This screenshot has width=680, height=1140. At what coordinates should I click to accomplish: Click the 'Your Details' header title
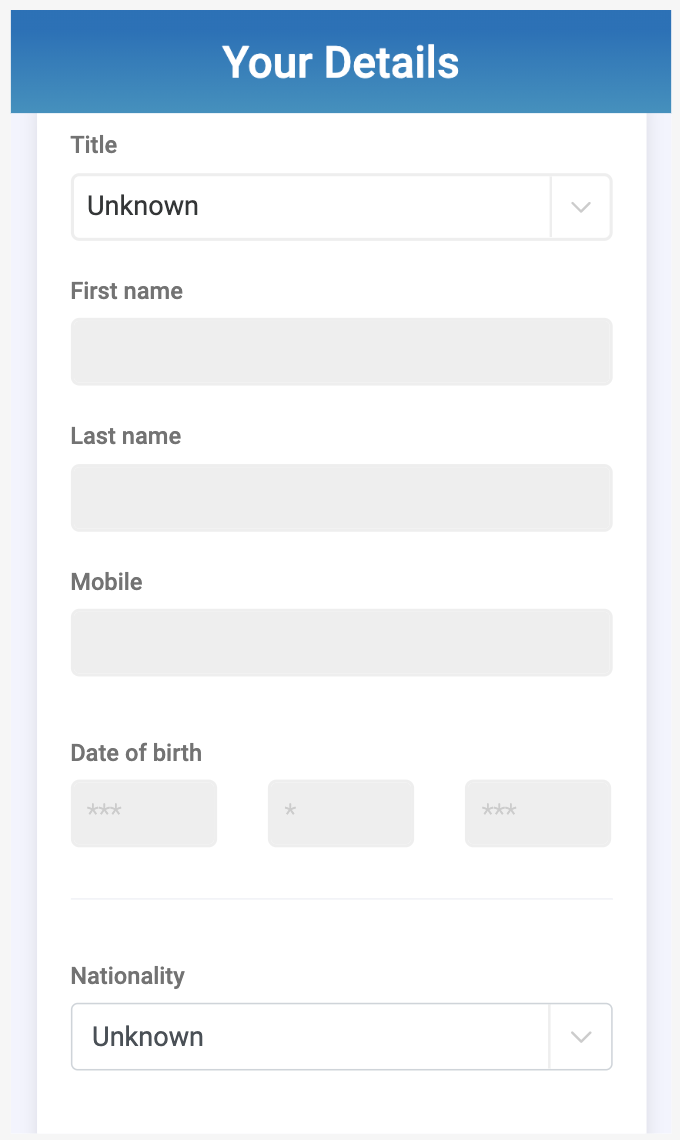tap(341, 62)
